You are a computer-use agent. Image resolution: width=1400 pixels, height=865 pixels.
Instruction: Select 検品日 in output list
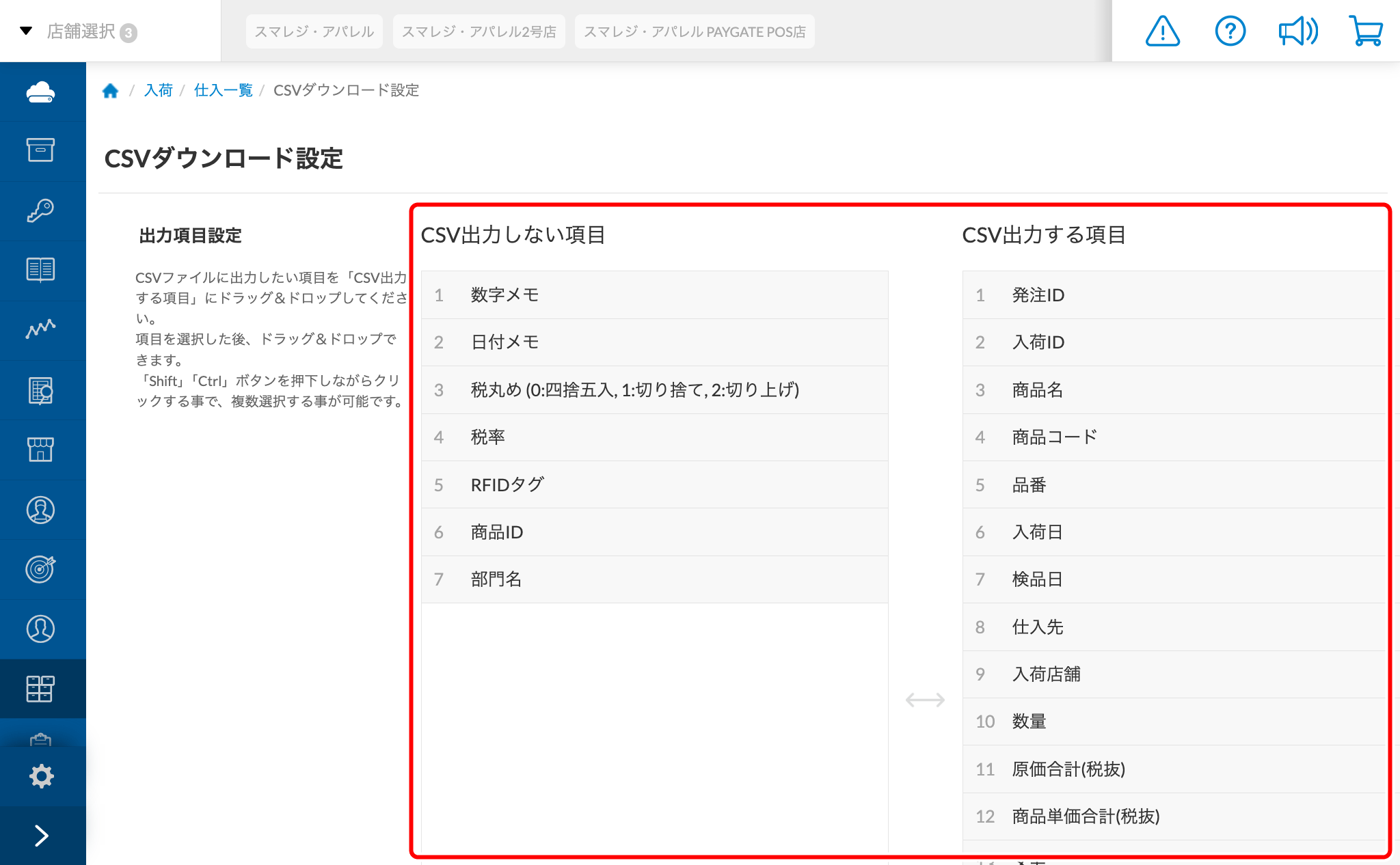pyautogui.click(x=1174, y=579)
